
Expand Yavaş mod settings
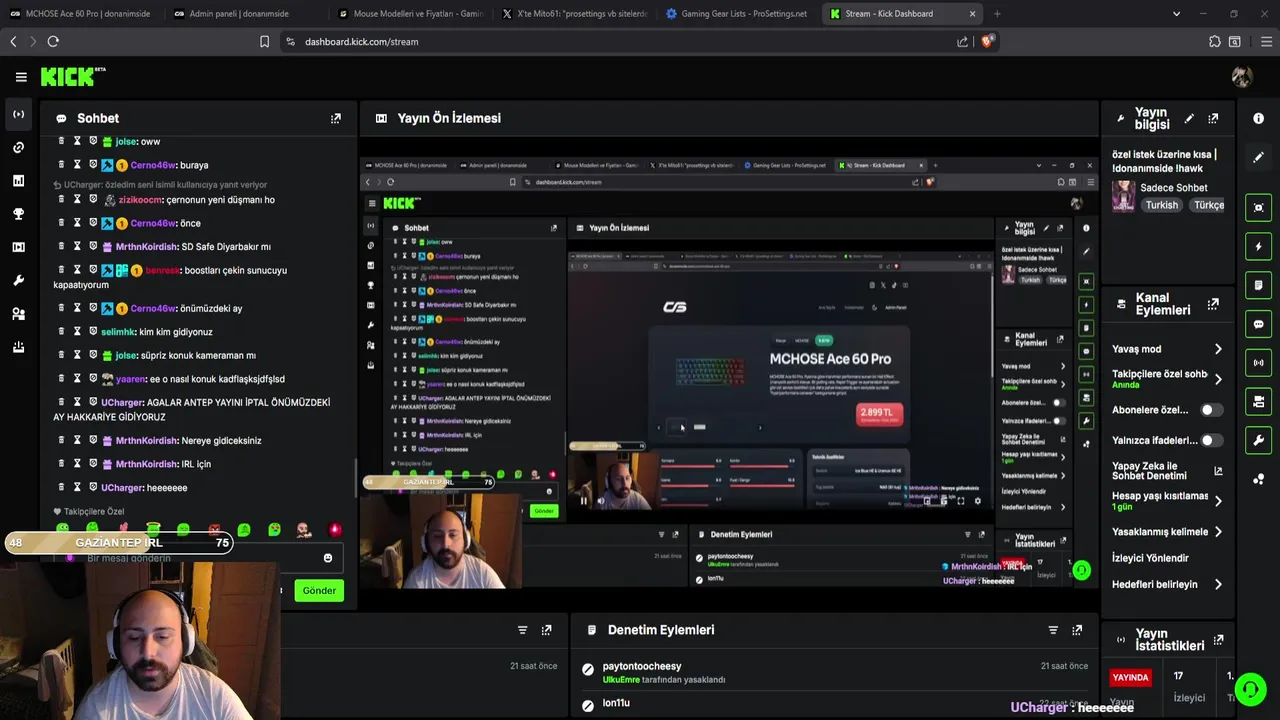(x=1217, y=349)
